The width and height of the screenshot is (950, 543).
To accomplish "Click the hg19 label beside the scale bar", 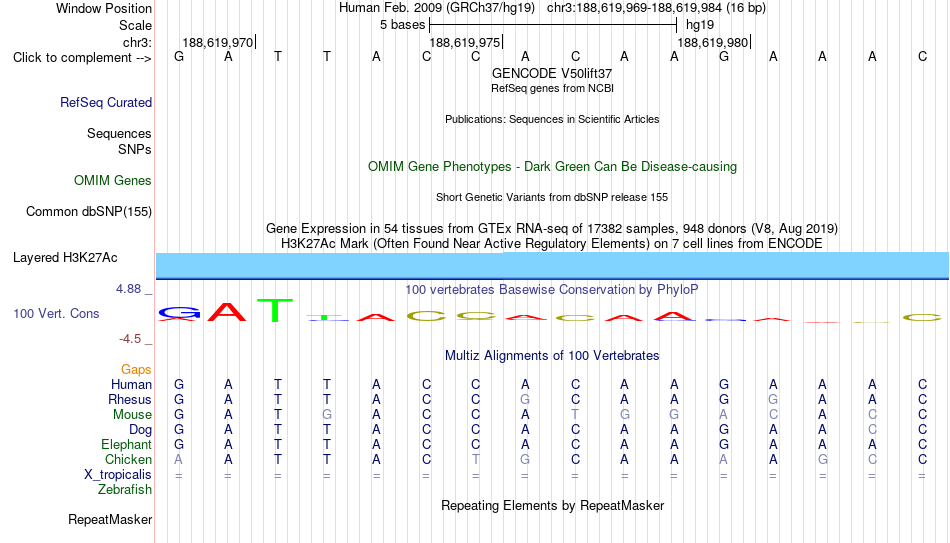I will [x=700, y=25].
